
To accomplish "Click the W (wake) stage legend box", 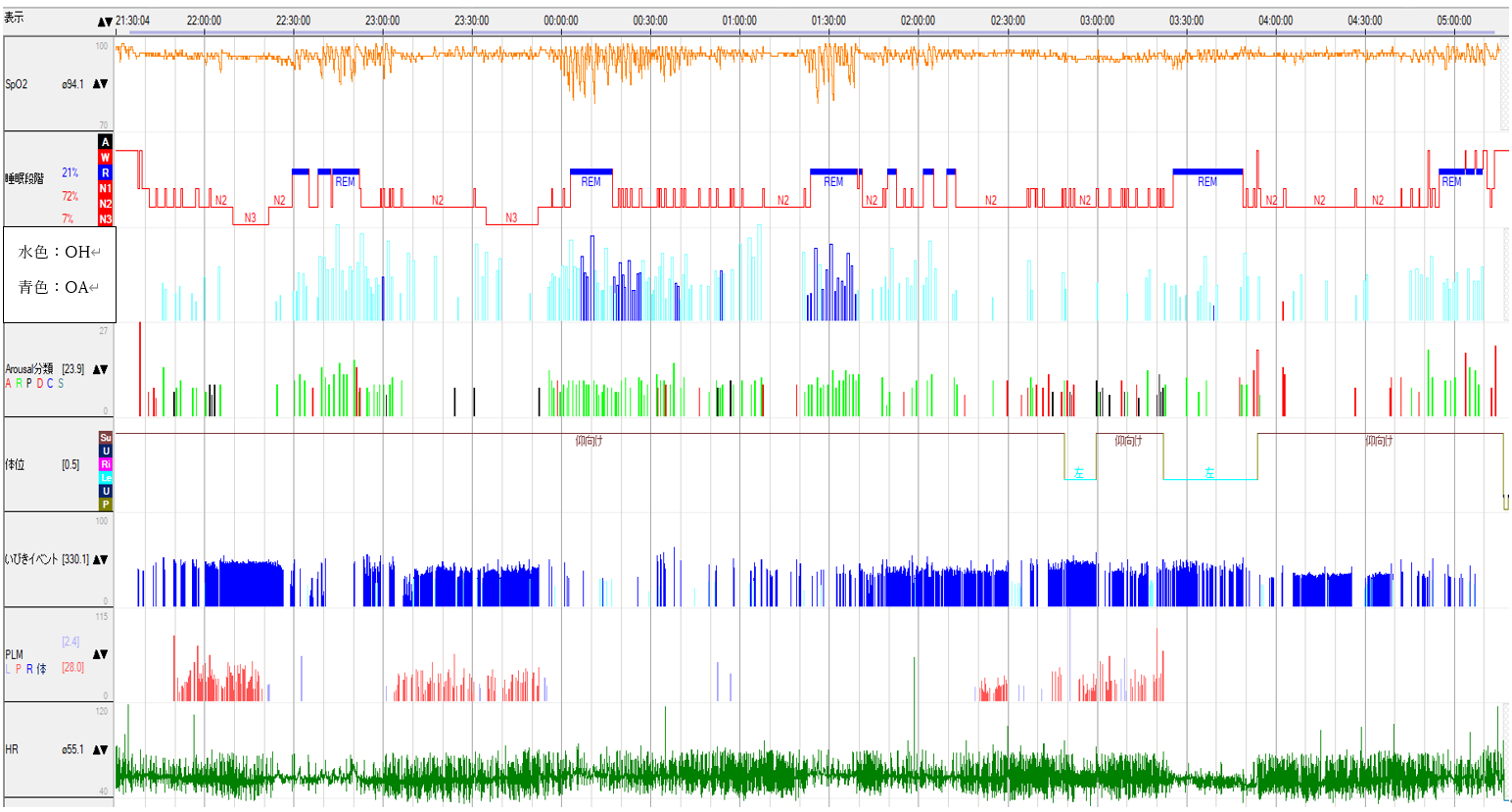I will (105, 158).
